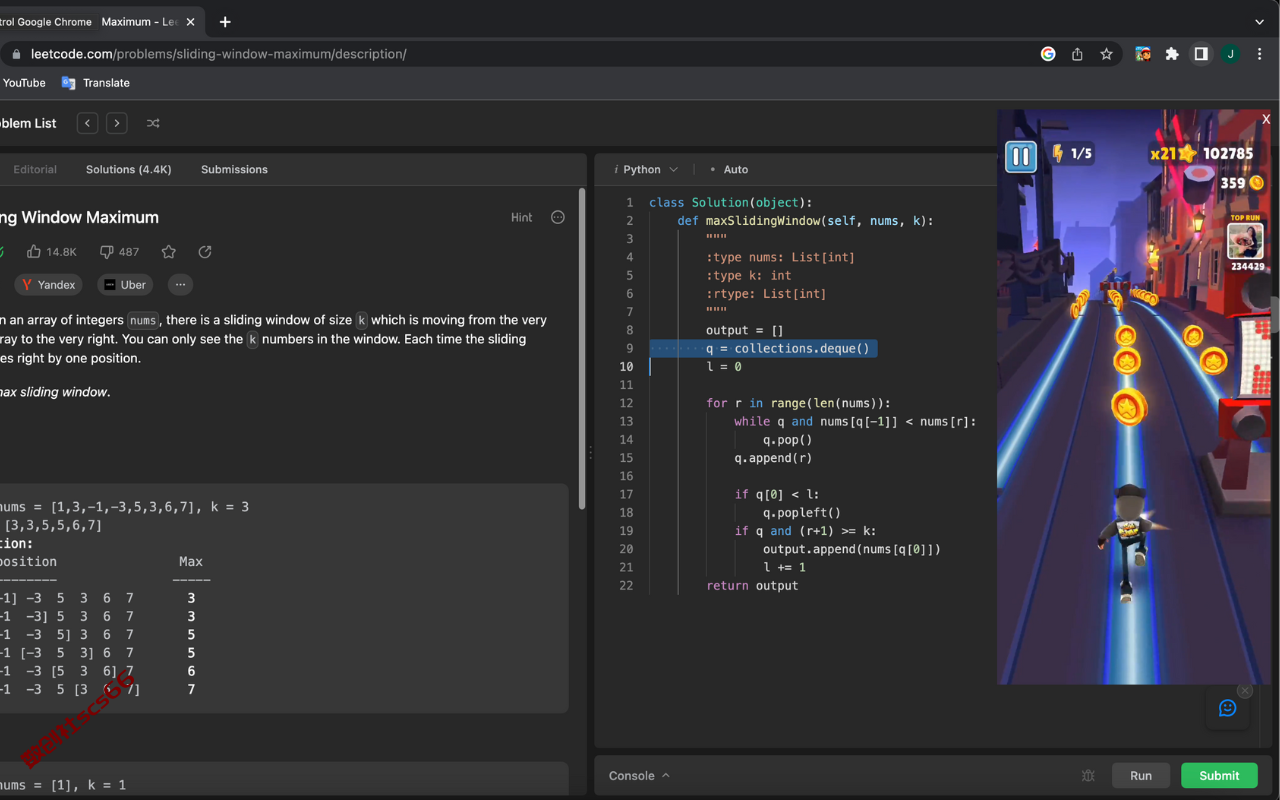Share this page from the address bar
1280x800 pixels.
[x=1077, y=54]
